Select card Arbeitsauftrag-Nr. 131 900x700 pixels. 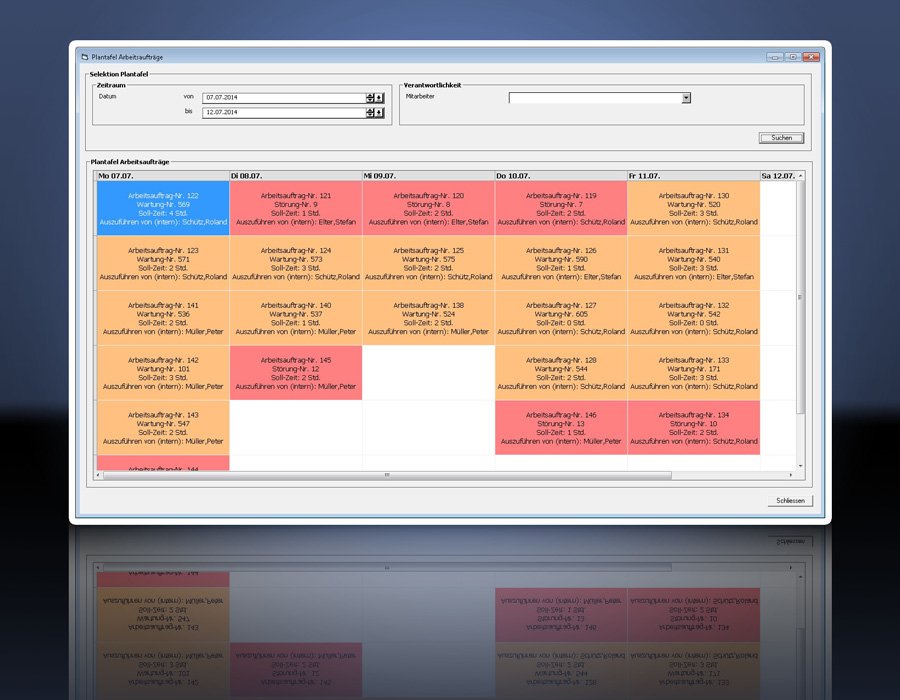pyautogui.click(x=693, y=263)
